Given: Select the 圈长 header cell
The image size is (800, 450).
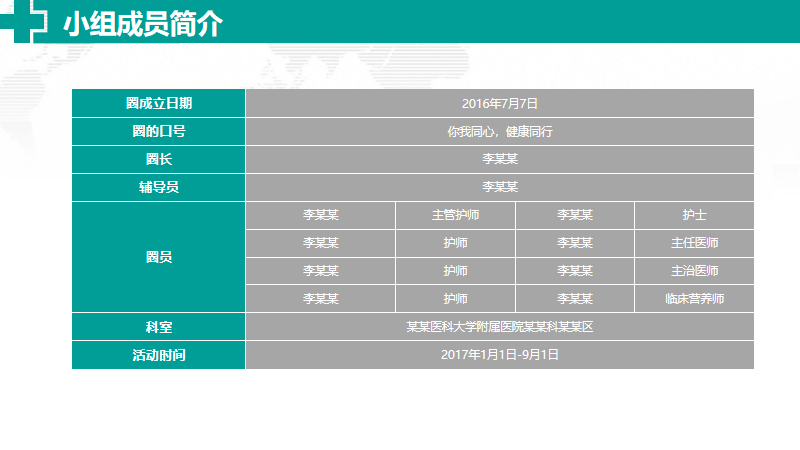Looking at the screenshot, I should point(159,159).
